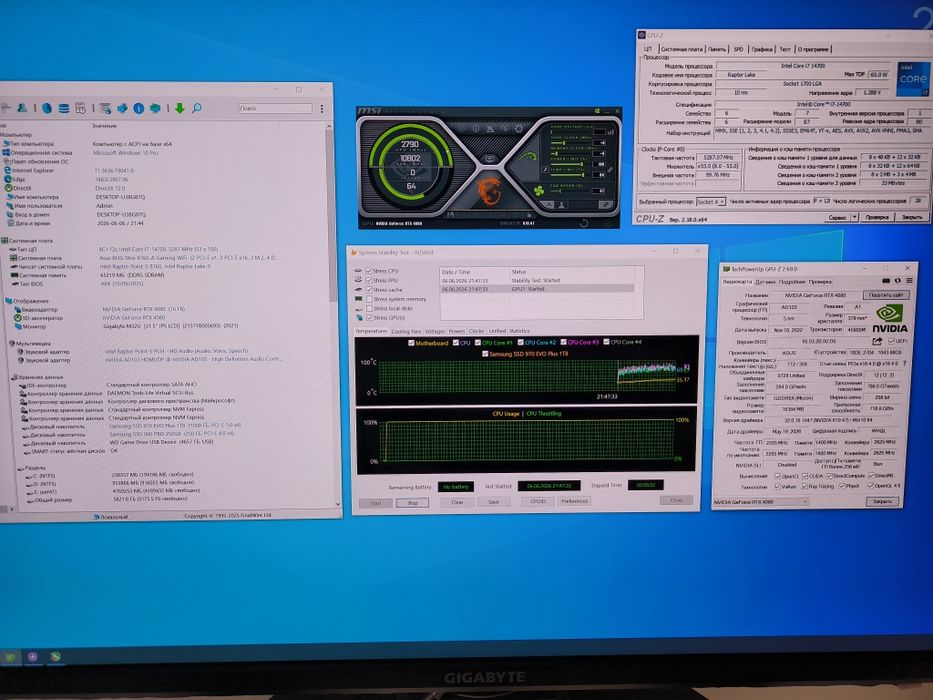
Task: Click the screenshot camera icon in GPU-Z
Action: 886,280
